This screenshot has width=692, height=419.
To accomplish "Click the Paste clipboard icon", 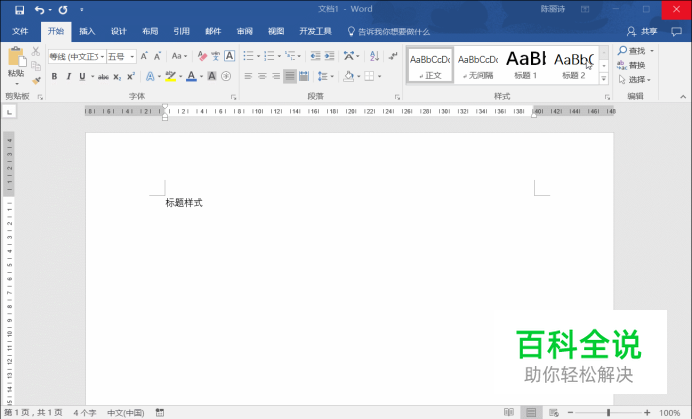I will 16,57.
